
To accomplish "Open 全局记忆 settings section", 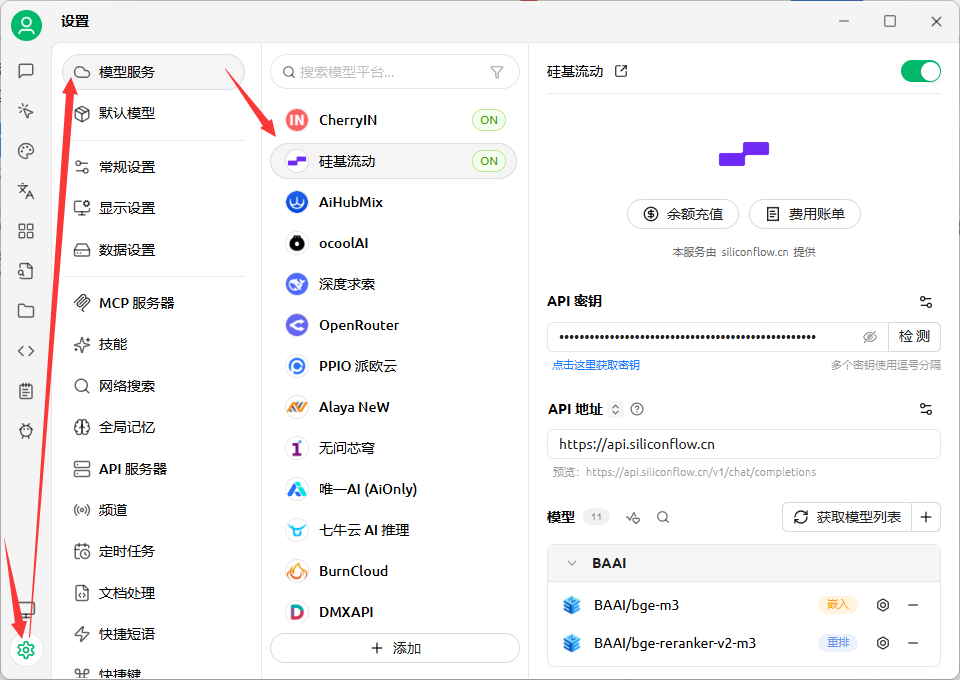I will coord(153,427).
